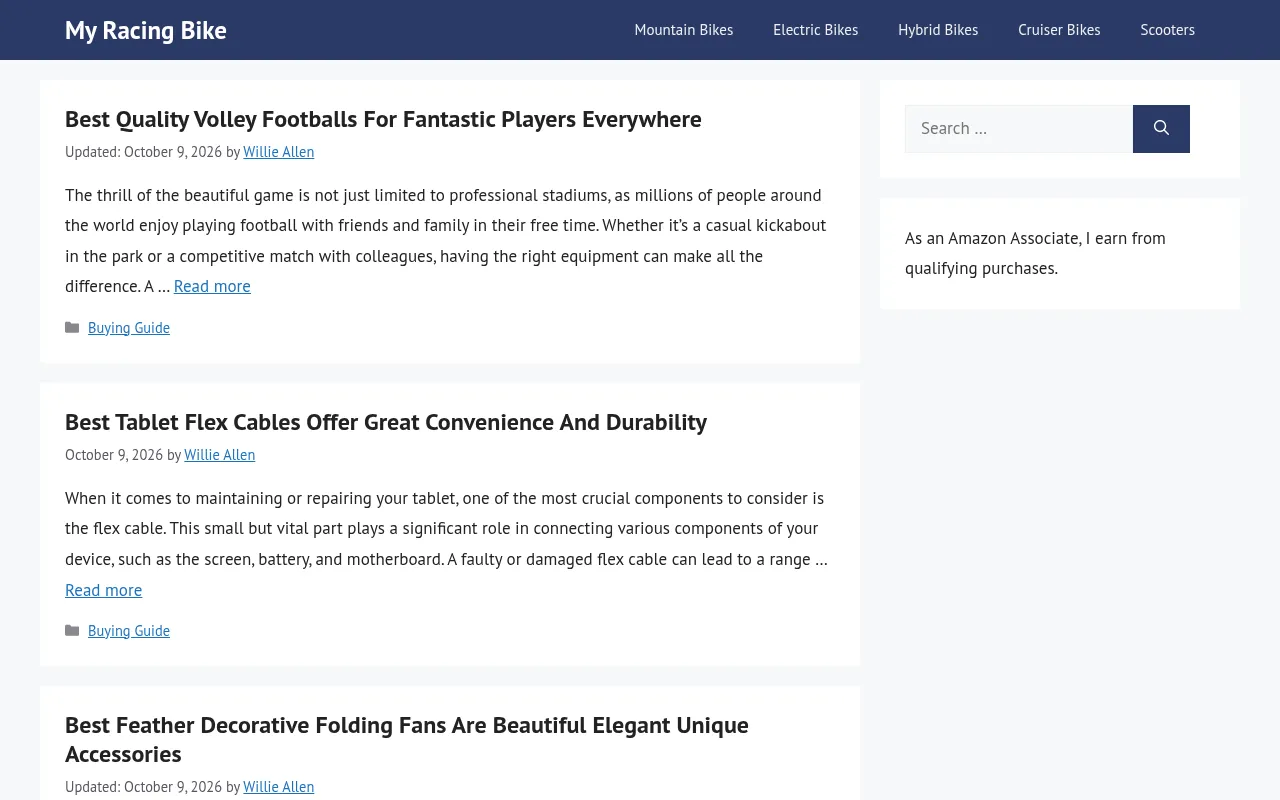Open the Best Tablet Flex Cables article title
This screenshot has width=1280, height=800.
click(386, 422)
